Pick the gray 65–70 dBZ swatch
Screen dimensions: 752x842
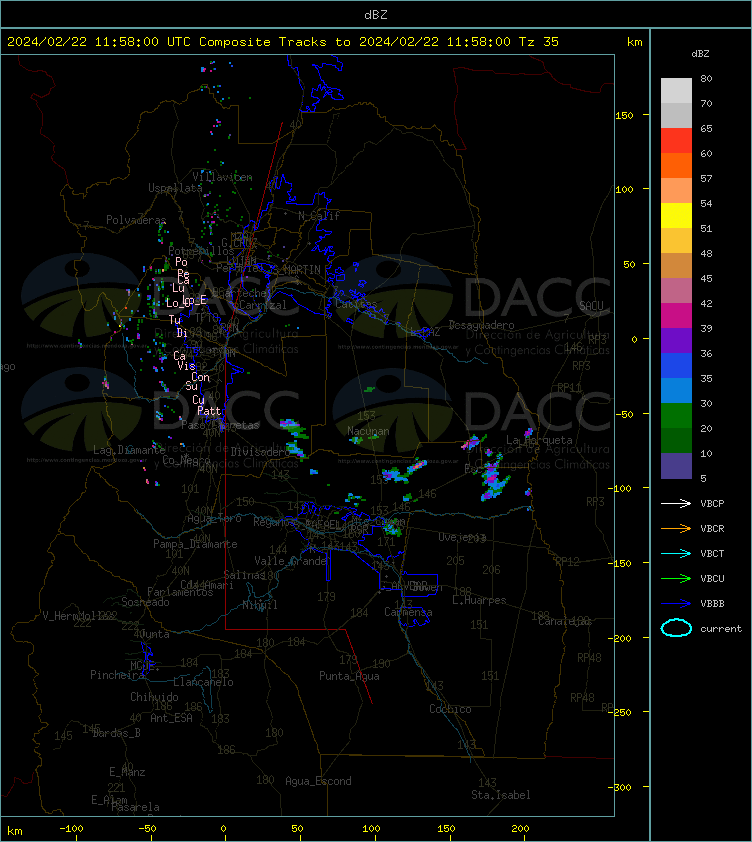[x=676, y=115]
